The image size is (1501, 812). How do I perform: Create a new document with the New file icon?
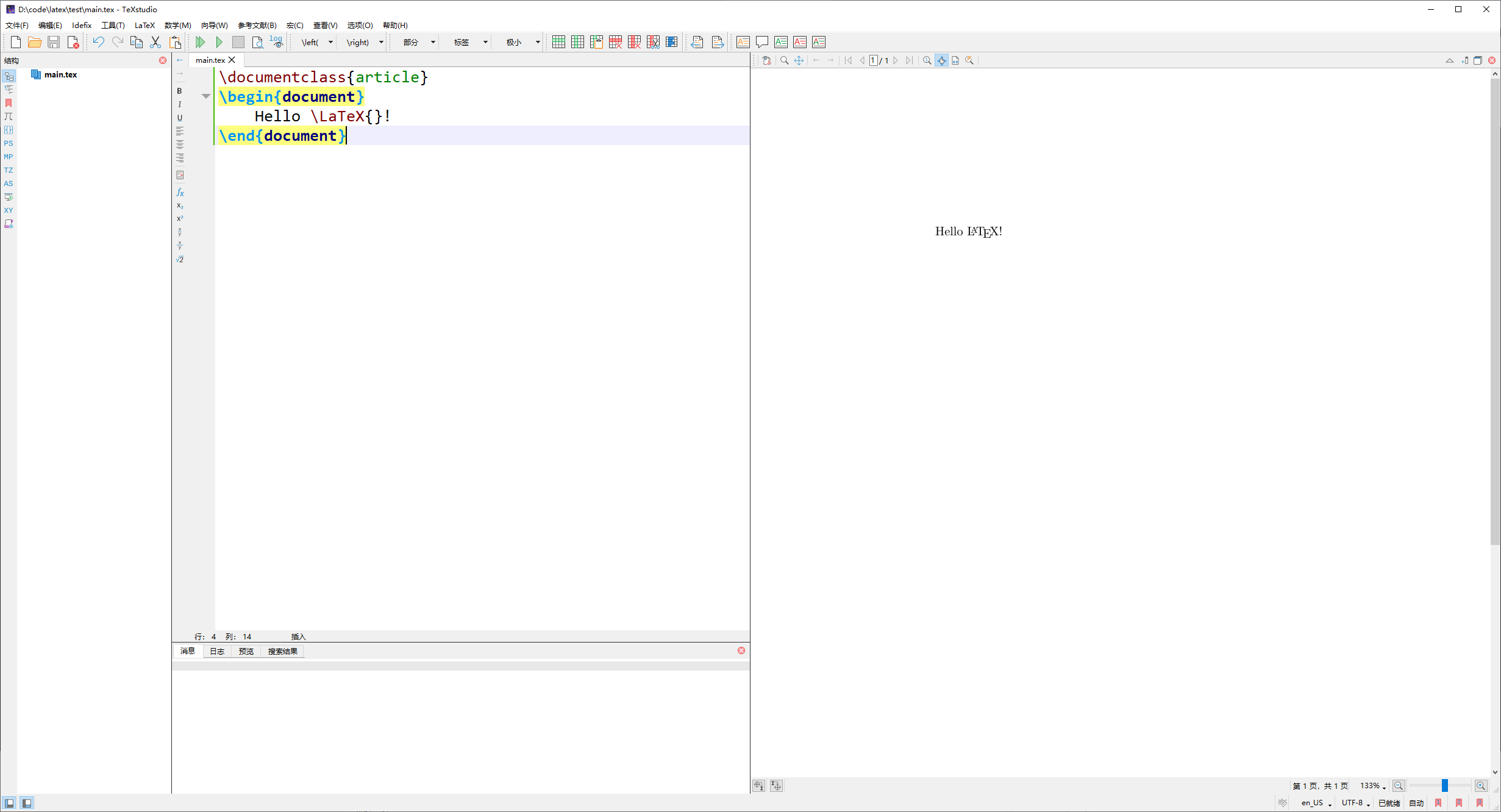pyautogui.click(x=16, y=42)
